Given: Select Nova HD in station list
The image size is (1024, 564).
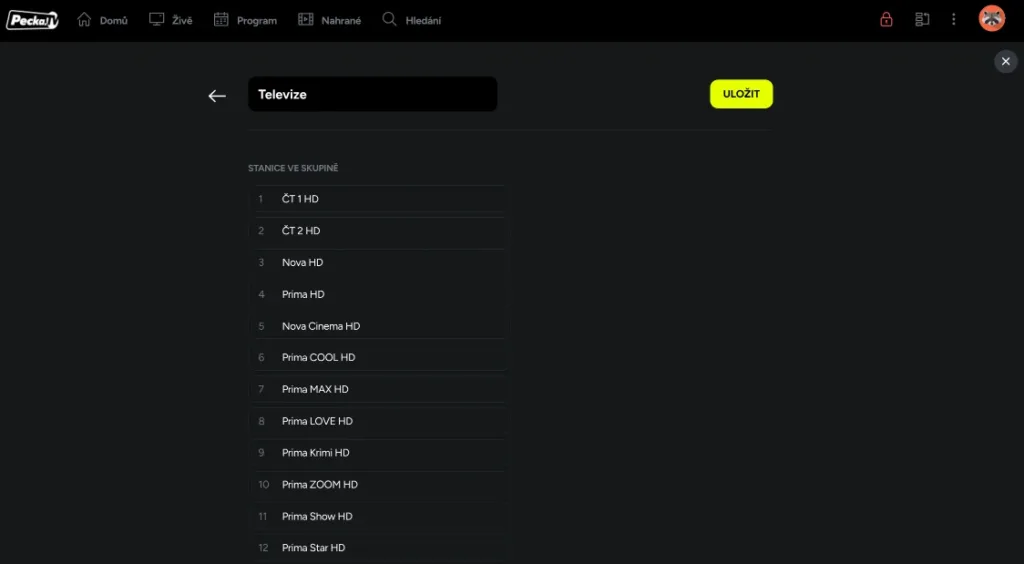Looking at the screenshot, I should 378,263.
